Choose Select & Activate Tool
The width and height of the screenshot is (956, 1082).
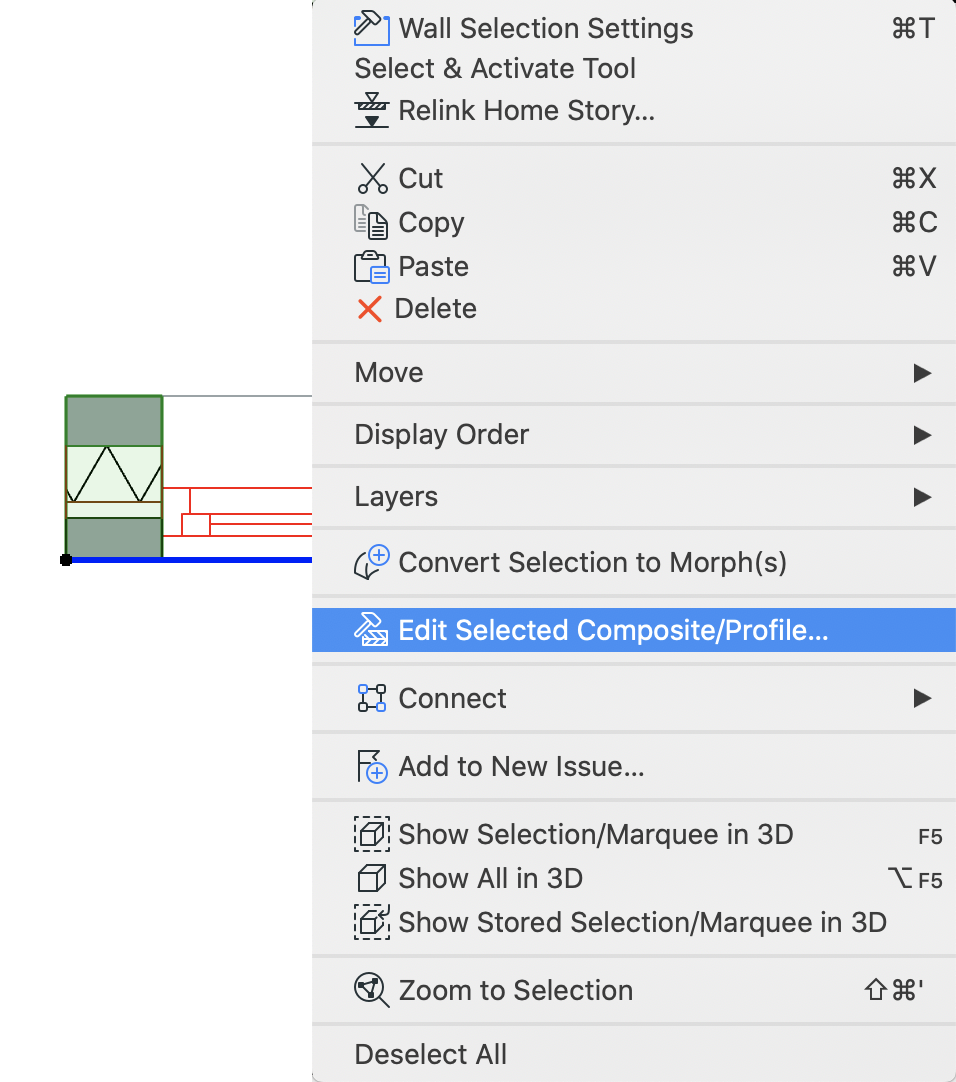[x=495, y=68]
